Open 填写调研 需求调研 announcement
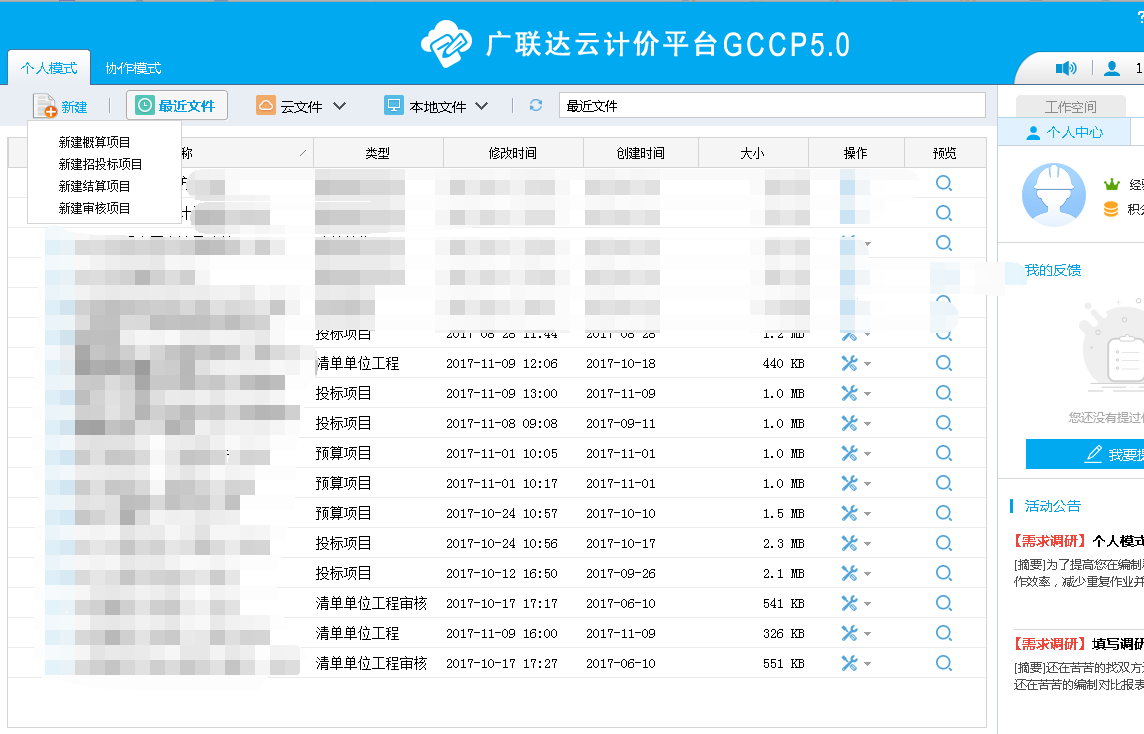 1078,644
